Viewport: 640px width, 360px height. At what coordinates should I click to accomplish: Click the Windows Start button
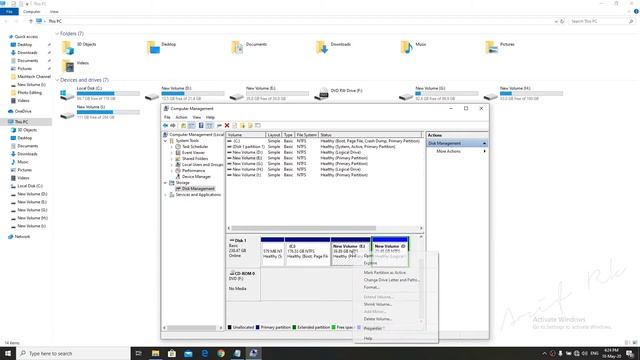[8, 353]
